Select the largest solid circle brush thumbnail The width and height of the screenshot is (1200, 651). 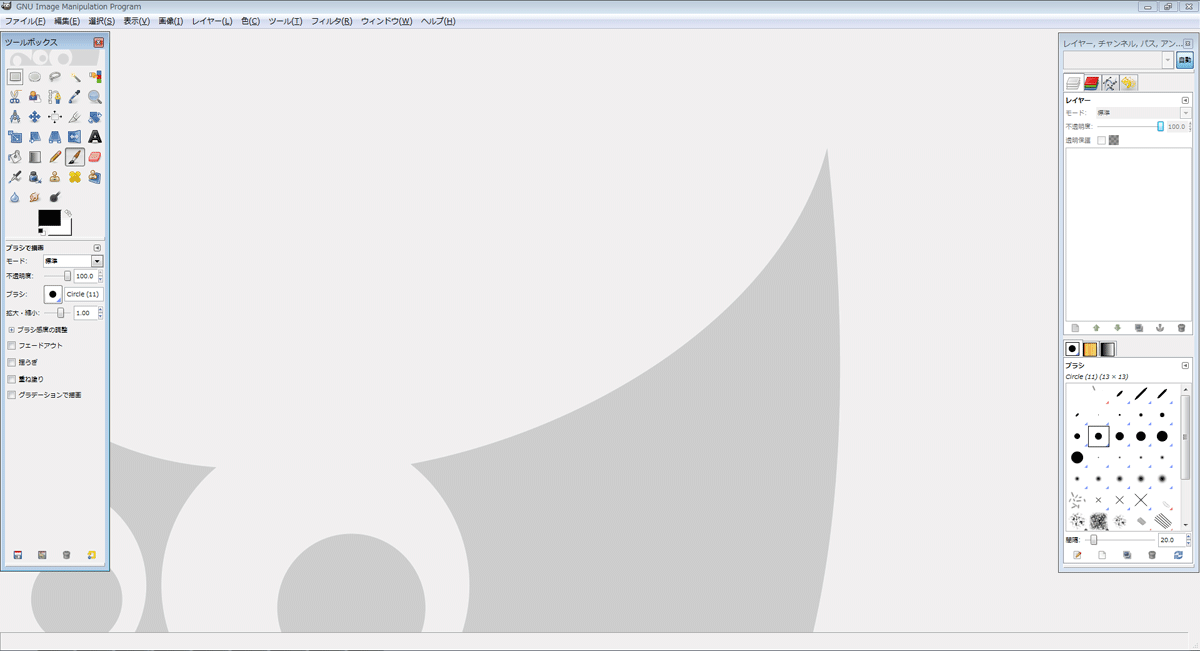tap(1077, 457)
